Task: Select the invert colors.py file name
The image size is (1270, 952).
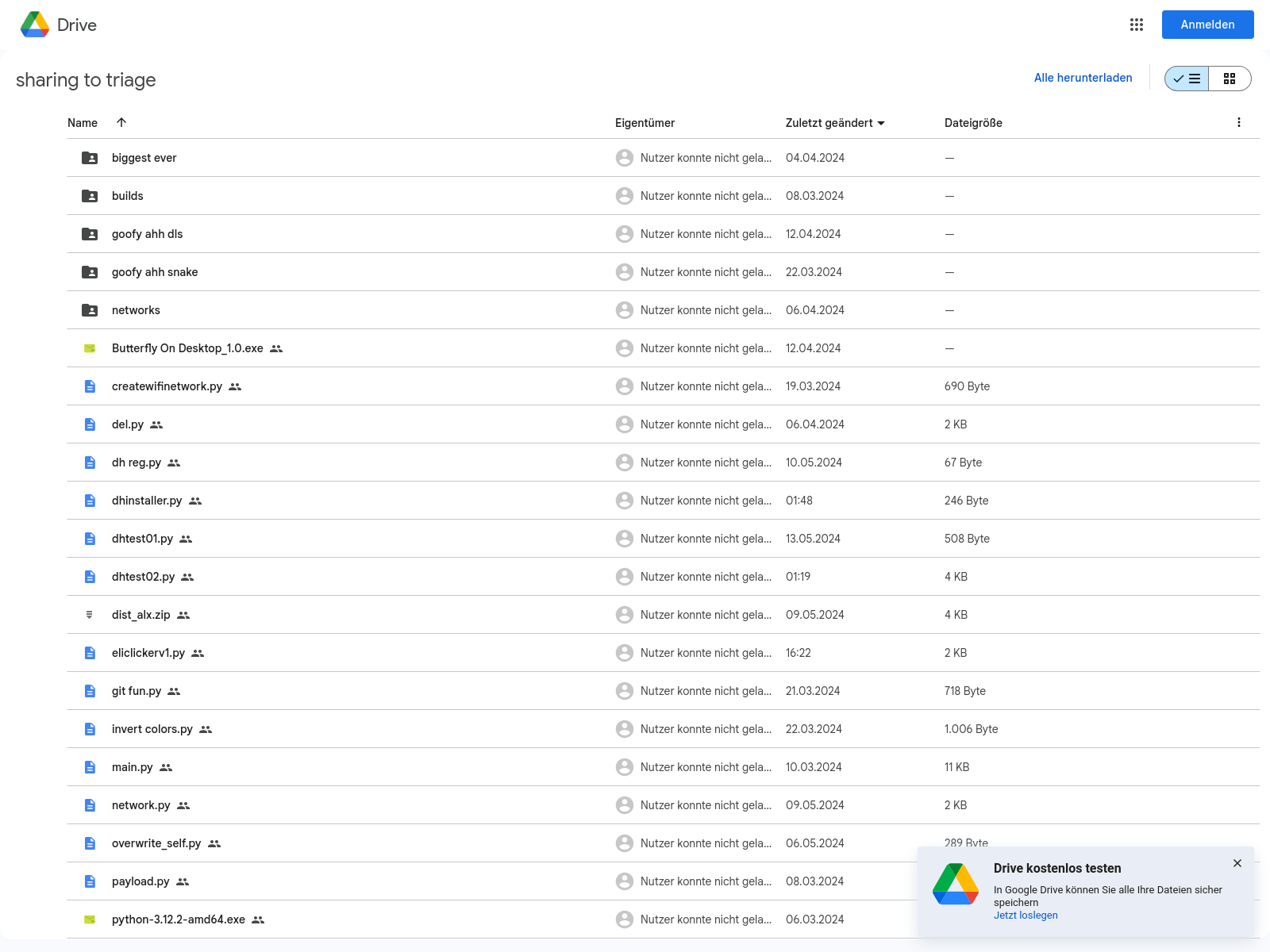Action: [x=152, y=729]
